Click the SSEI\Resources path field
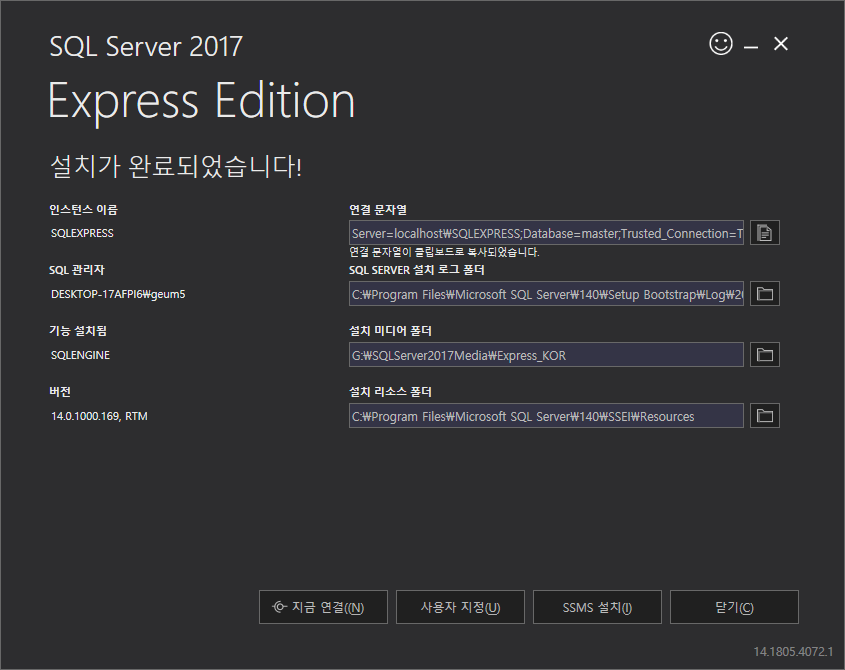The image size is (845, 670). pyautogui.click(x=546, y=416)
